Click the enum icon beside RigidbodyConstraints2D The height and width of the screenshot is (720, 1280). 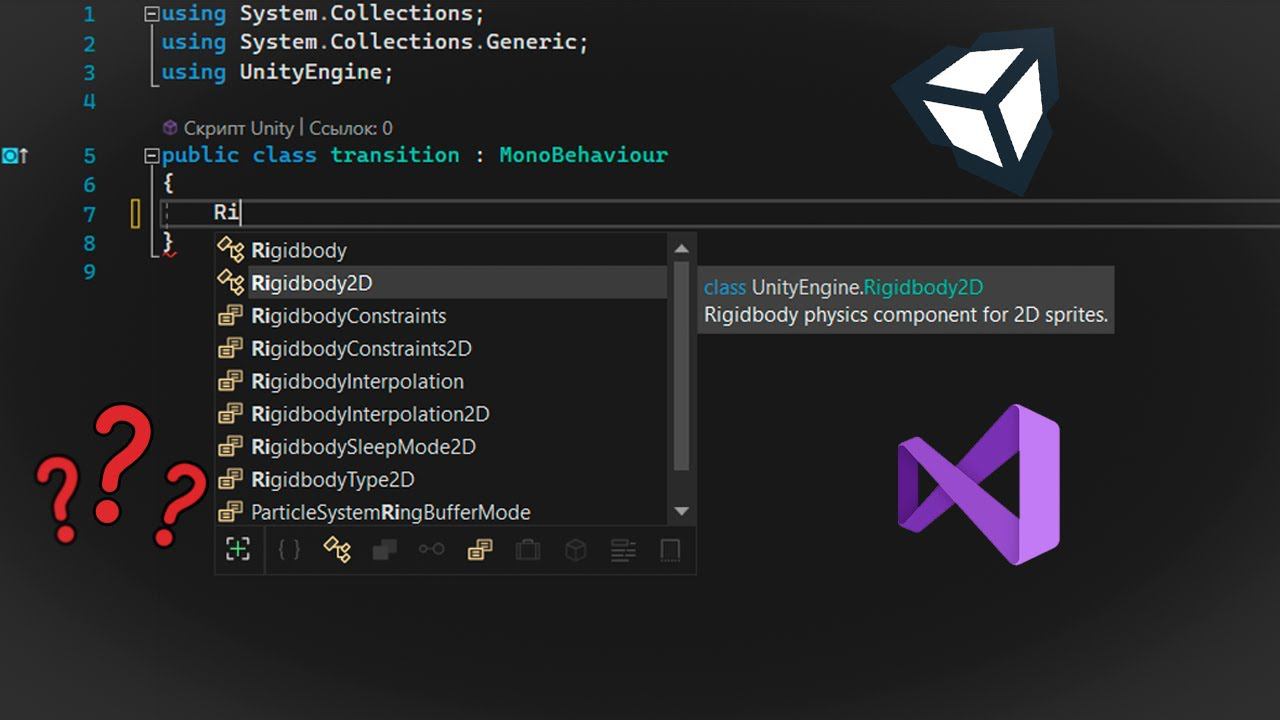tap(231, 349)
